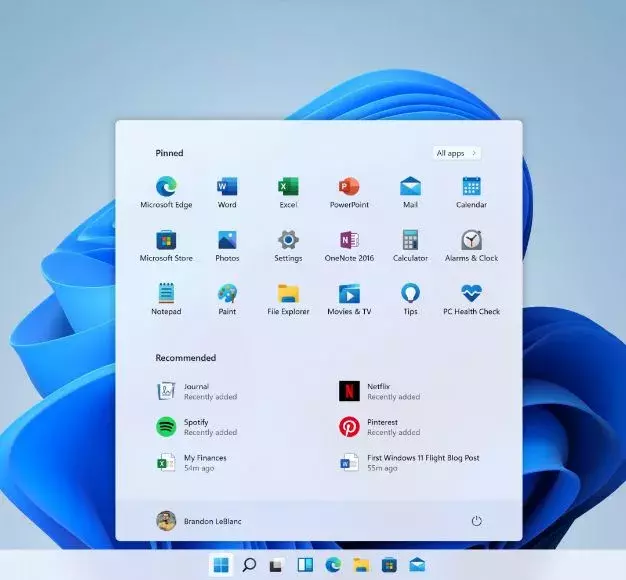Click the All apps button
Image resolution: width=626 pixels, height=580 pixels.
click(456, 153)
